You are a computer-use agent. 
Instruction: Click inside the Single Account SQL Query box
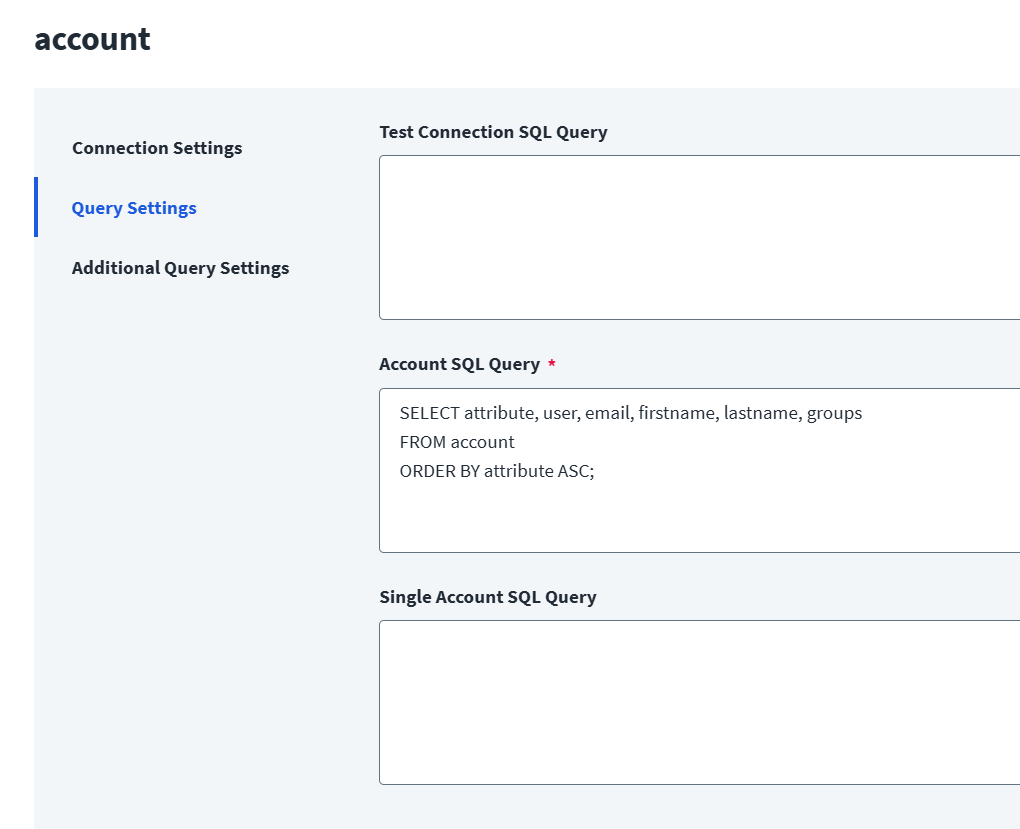click(x=698, y=702)
